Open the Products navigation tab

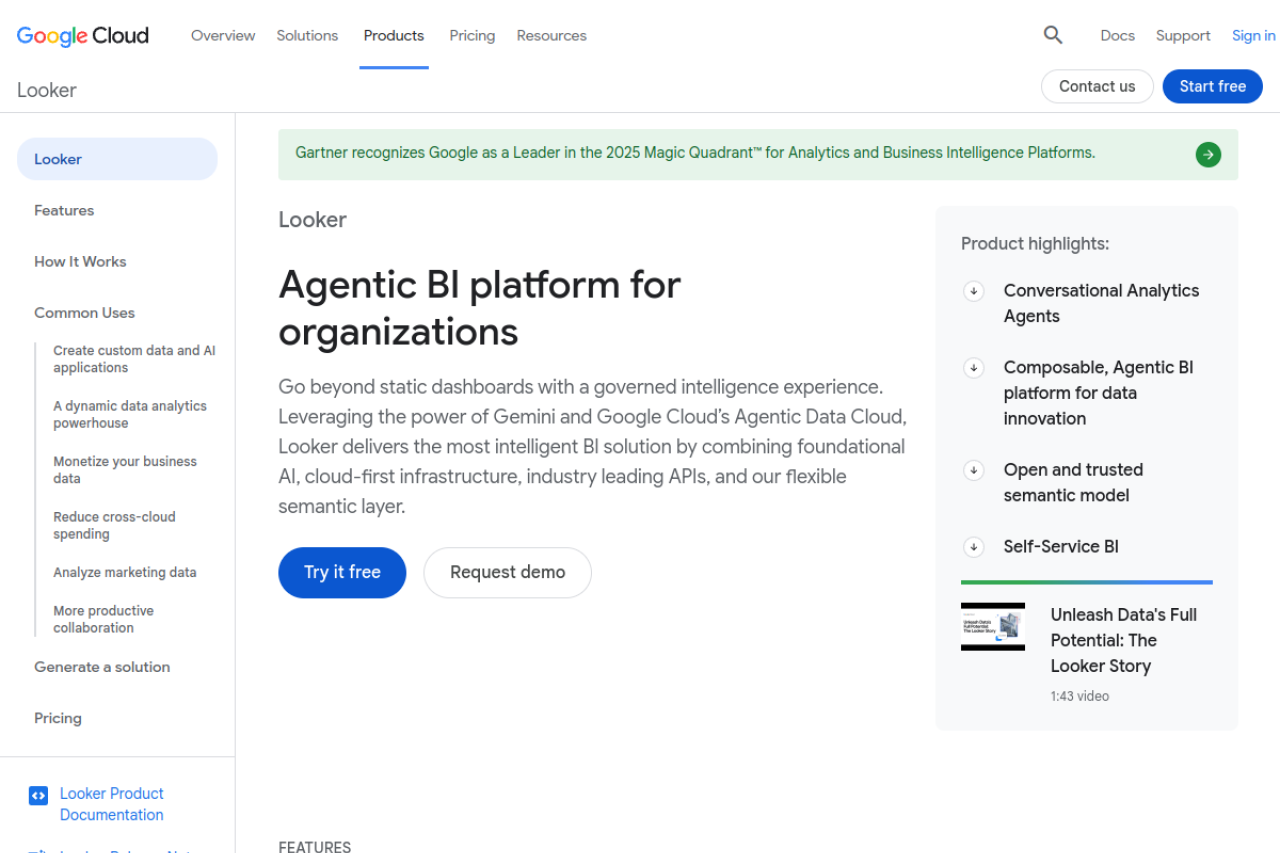point(394,35)
